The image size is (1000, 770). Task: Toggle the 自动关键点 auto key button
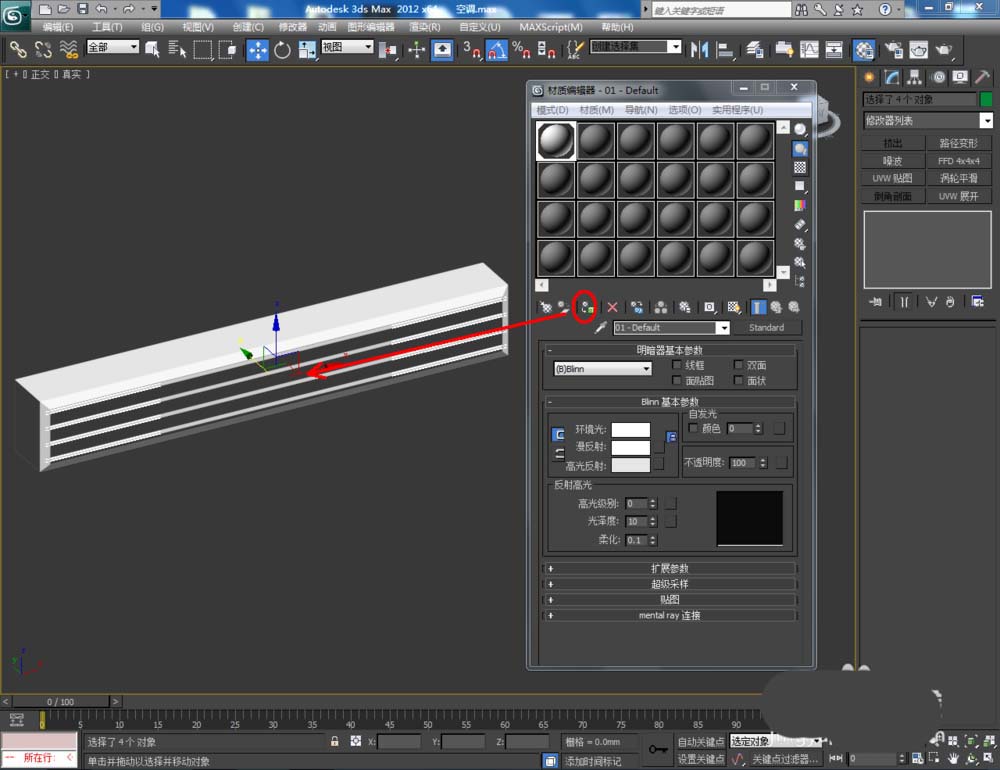pos(700,741)
